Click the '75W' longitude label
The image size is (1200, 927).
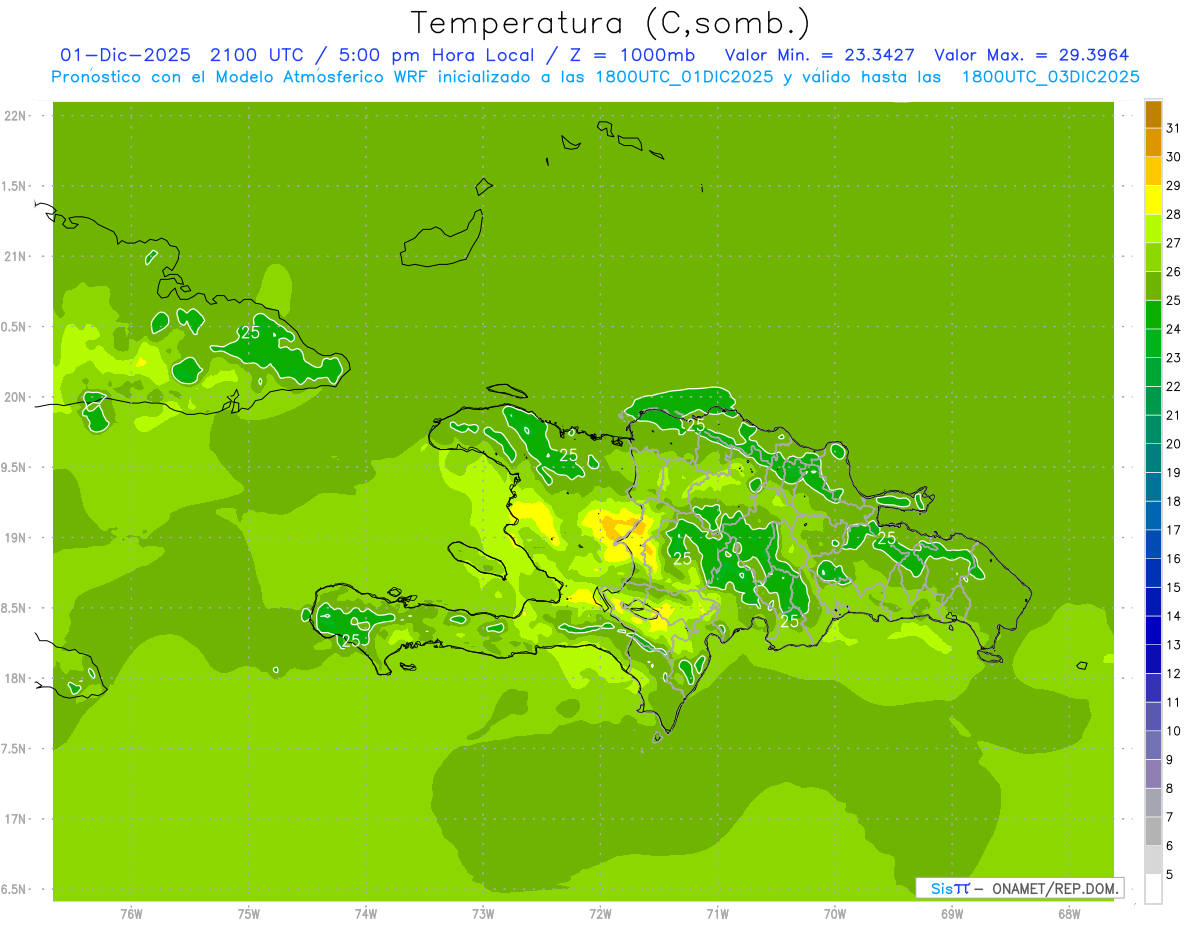(x=249, y=913)
